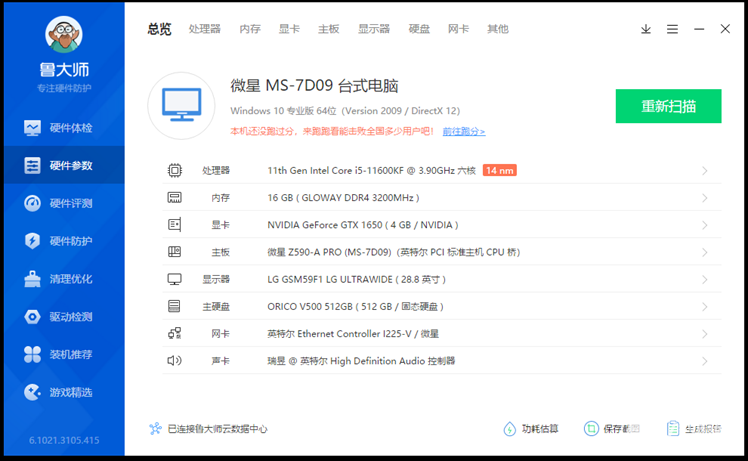Click the 显示器 monitor row icon
The height and width of the screenshot is (461, 748).
point(175,279)
